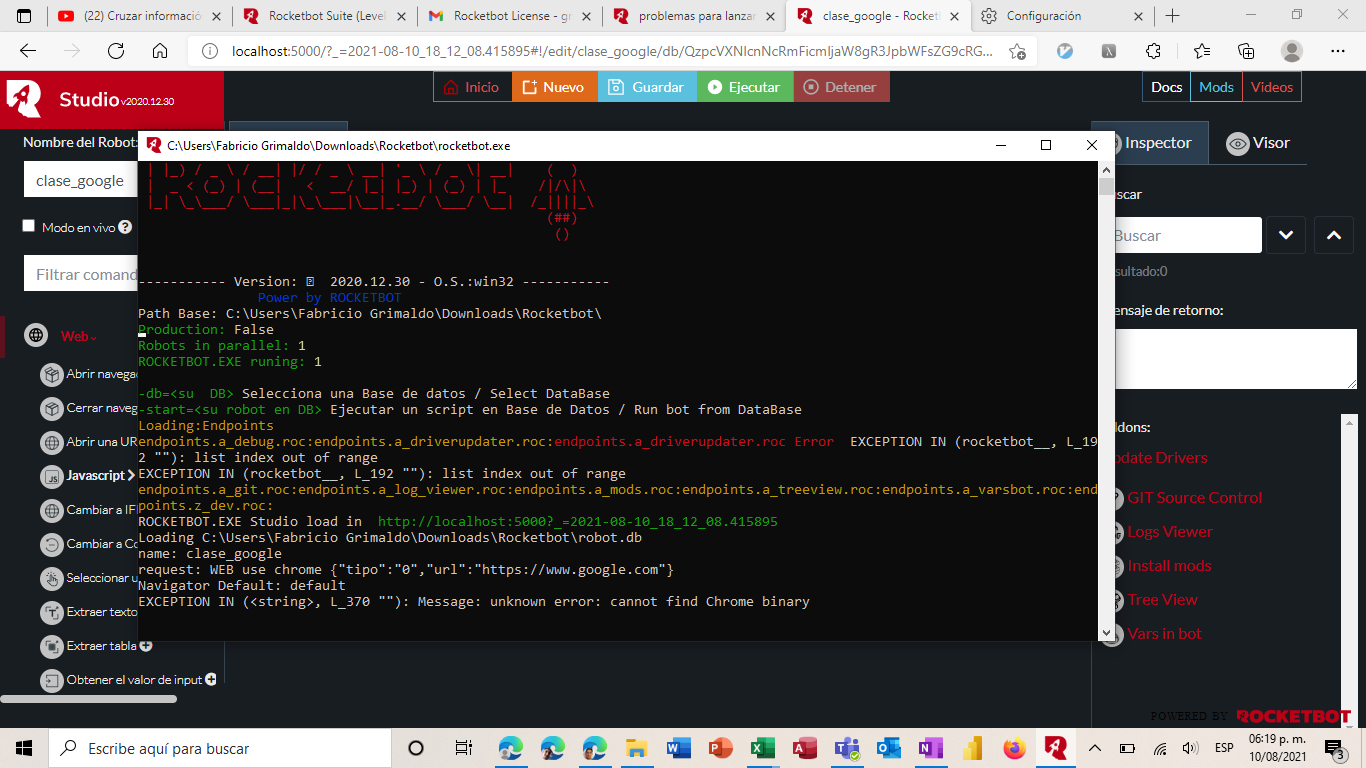The image size is (1366, 768).
Task: Open the Mods menu item
Action: coord(1216,87)
